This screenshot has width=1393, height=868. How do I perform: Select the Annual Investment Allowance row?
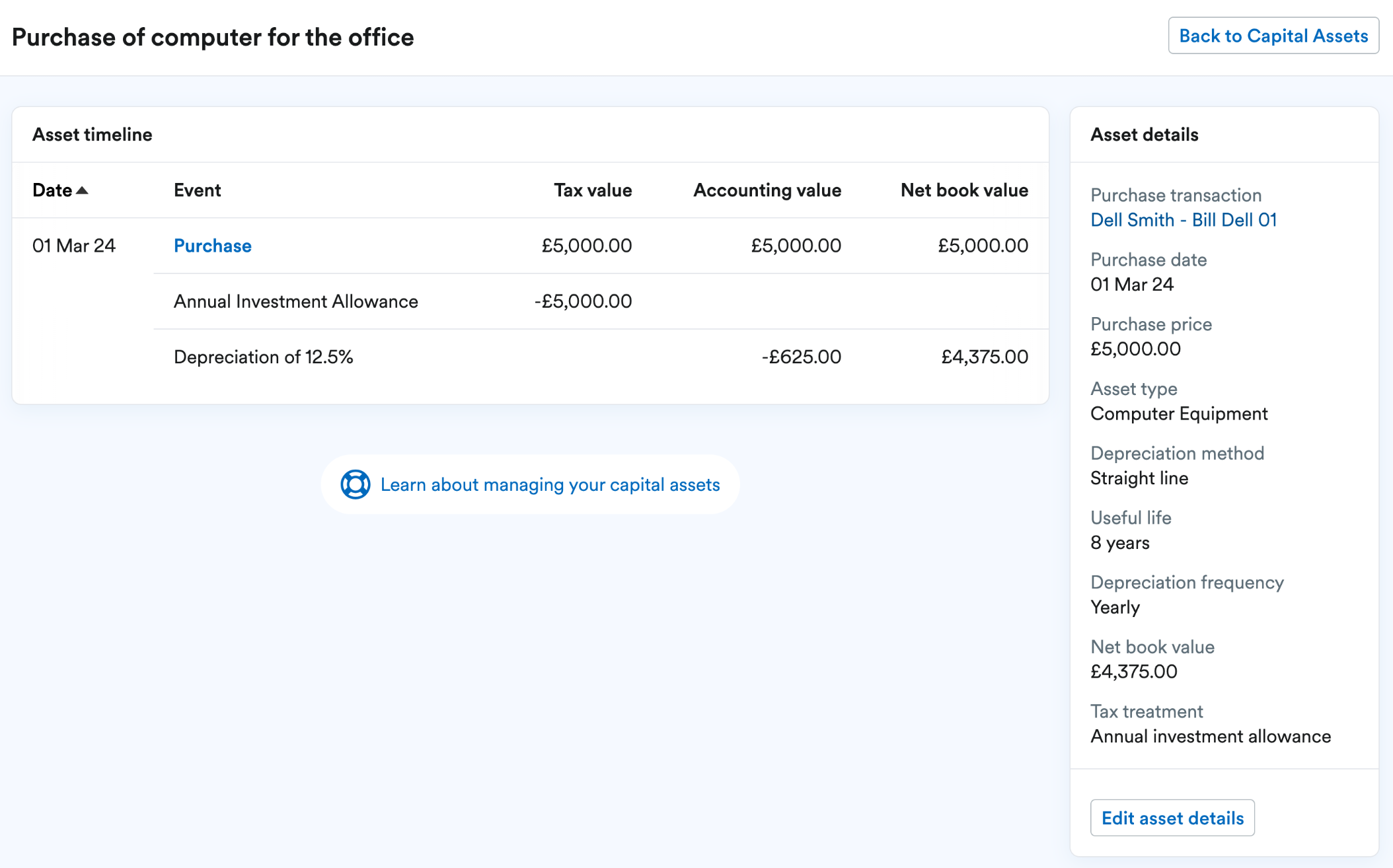click(601, 301)
